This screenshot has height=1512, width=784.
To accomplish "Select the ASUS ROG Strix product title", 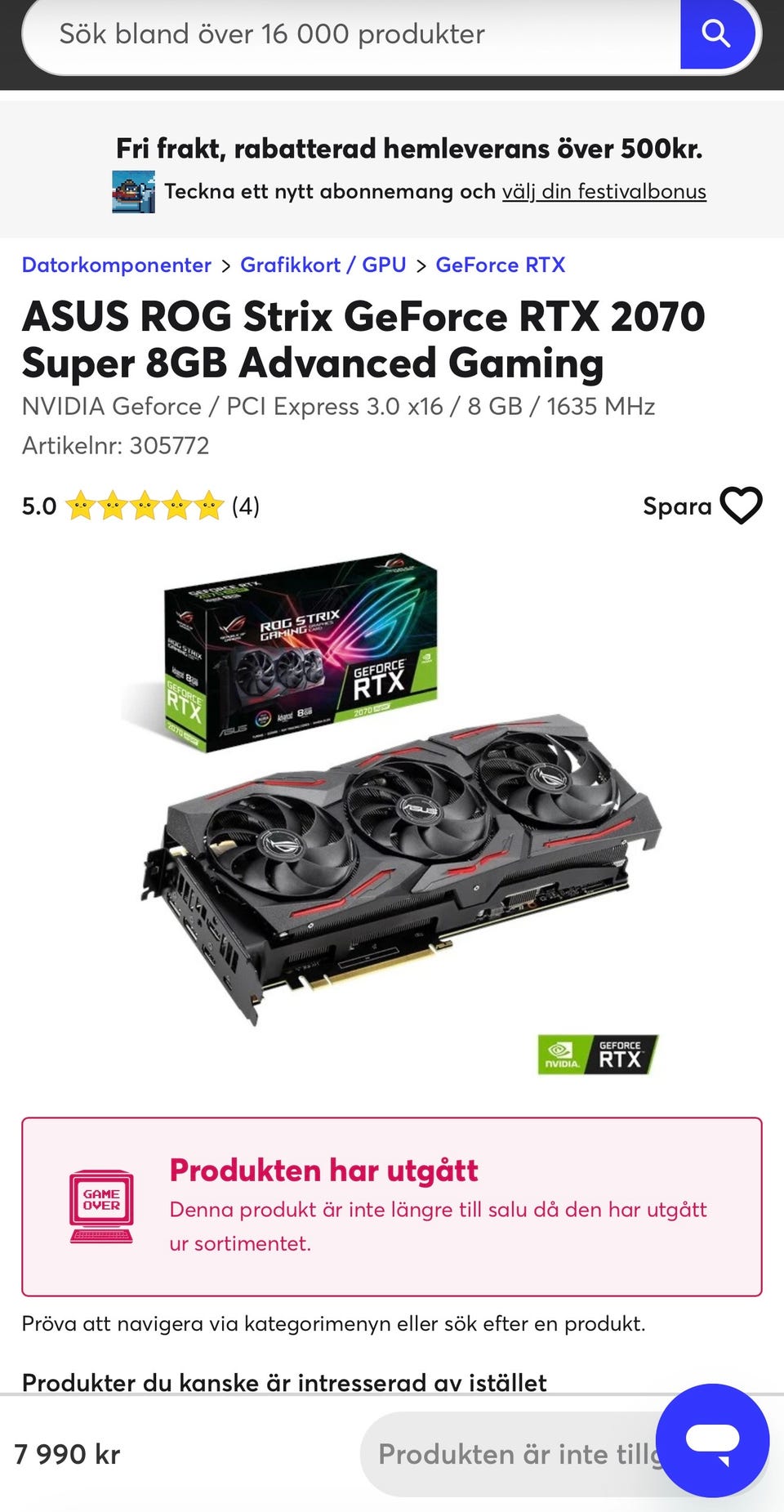I will pos(363,339).
